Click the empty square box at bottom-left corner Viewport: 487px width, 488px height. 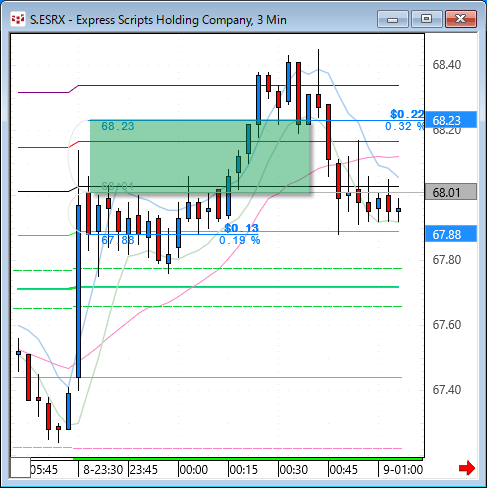tap(21, 468)
